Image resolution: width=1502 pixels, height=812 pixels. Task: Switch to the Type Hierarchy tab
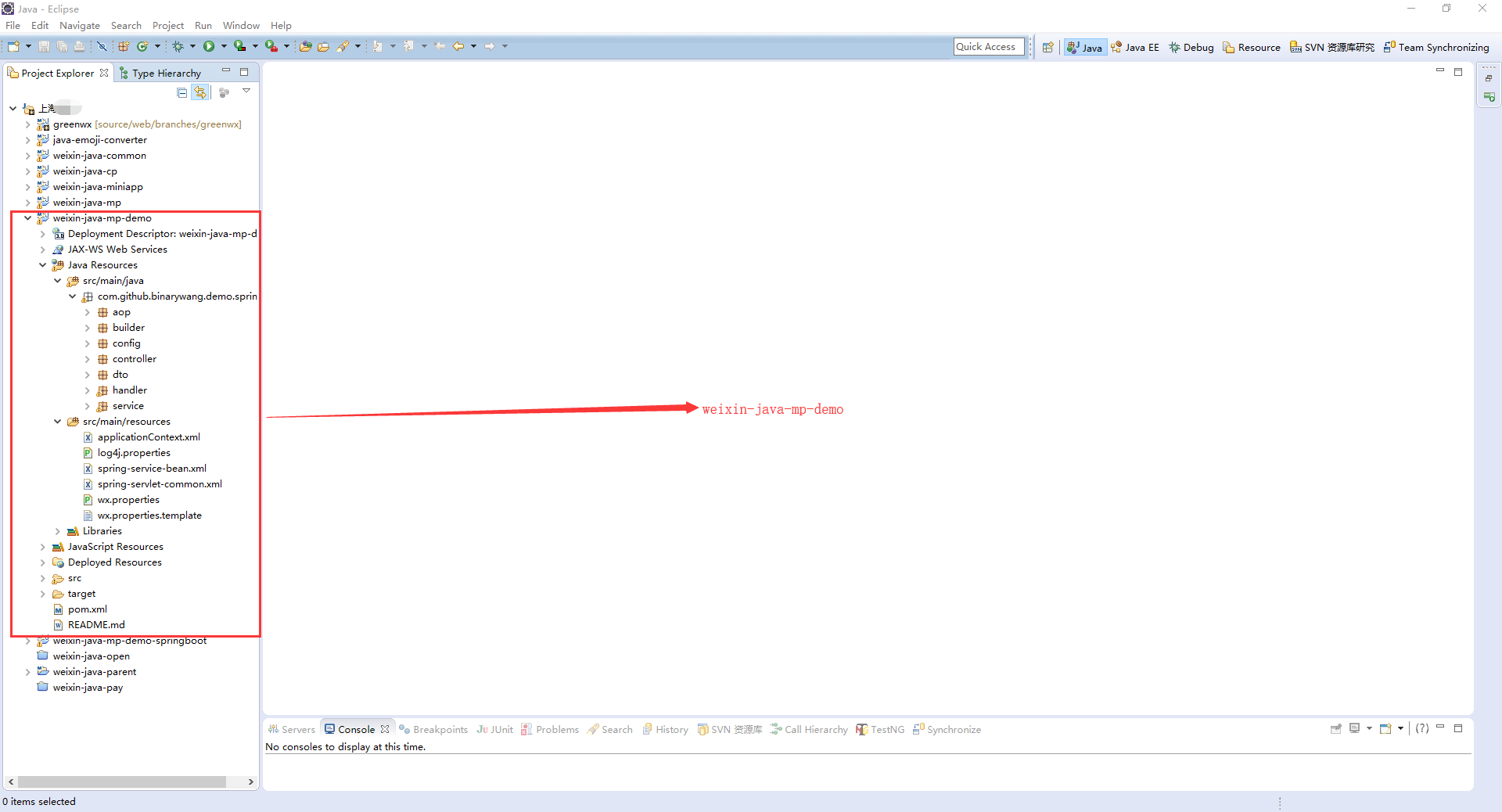[x=160, y=73]
